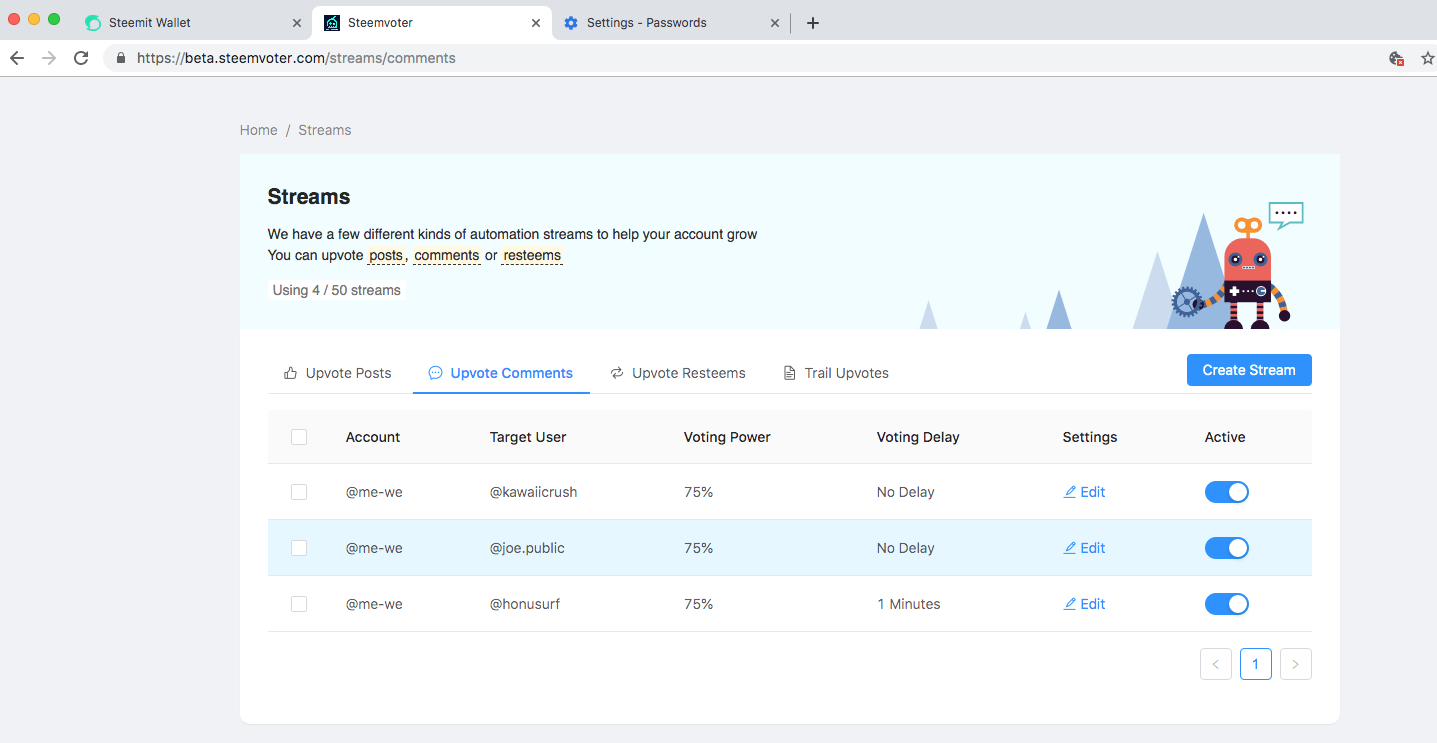Click the highlighted 'resteems' link
1437x743 pixels.
532,255
